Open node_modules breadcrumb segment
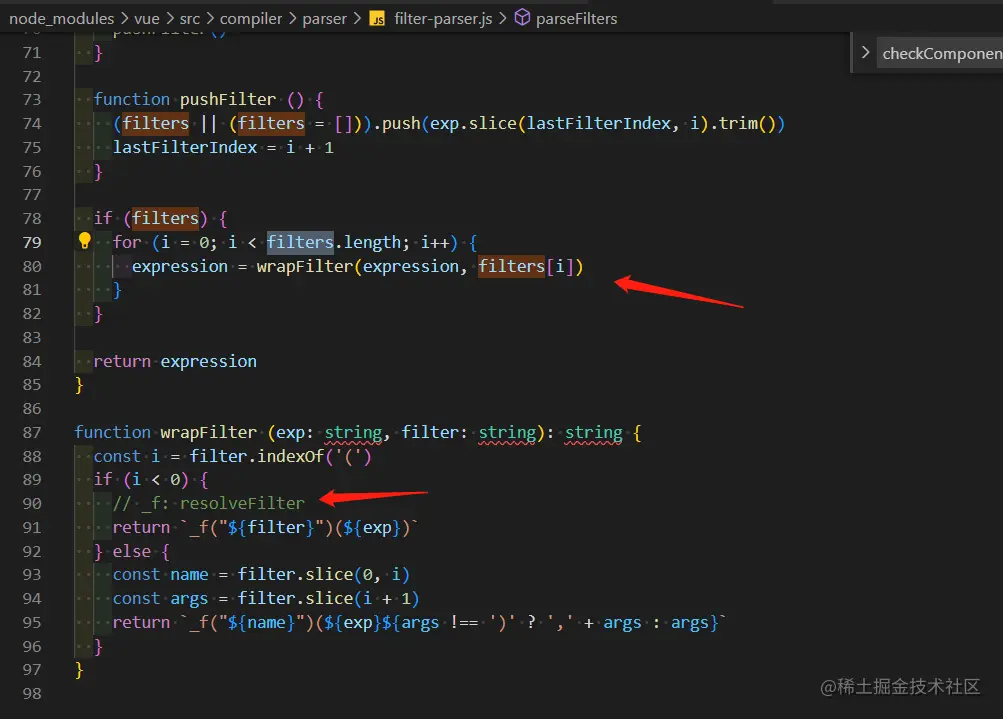 [x=61, y=19]
